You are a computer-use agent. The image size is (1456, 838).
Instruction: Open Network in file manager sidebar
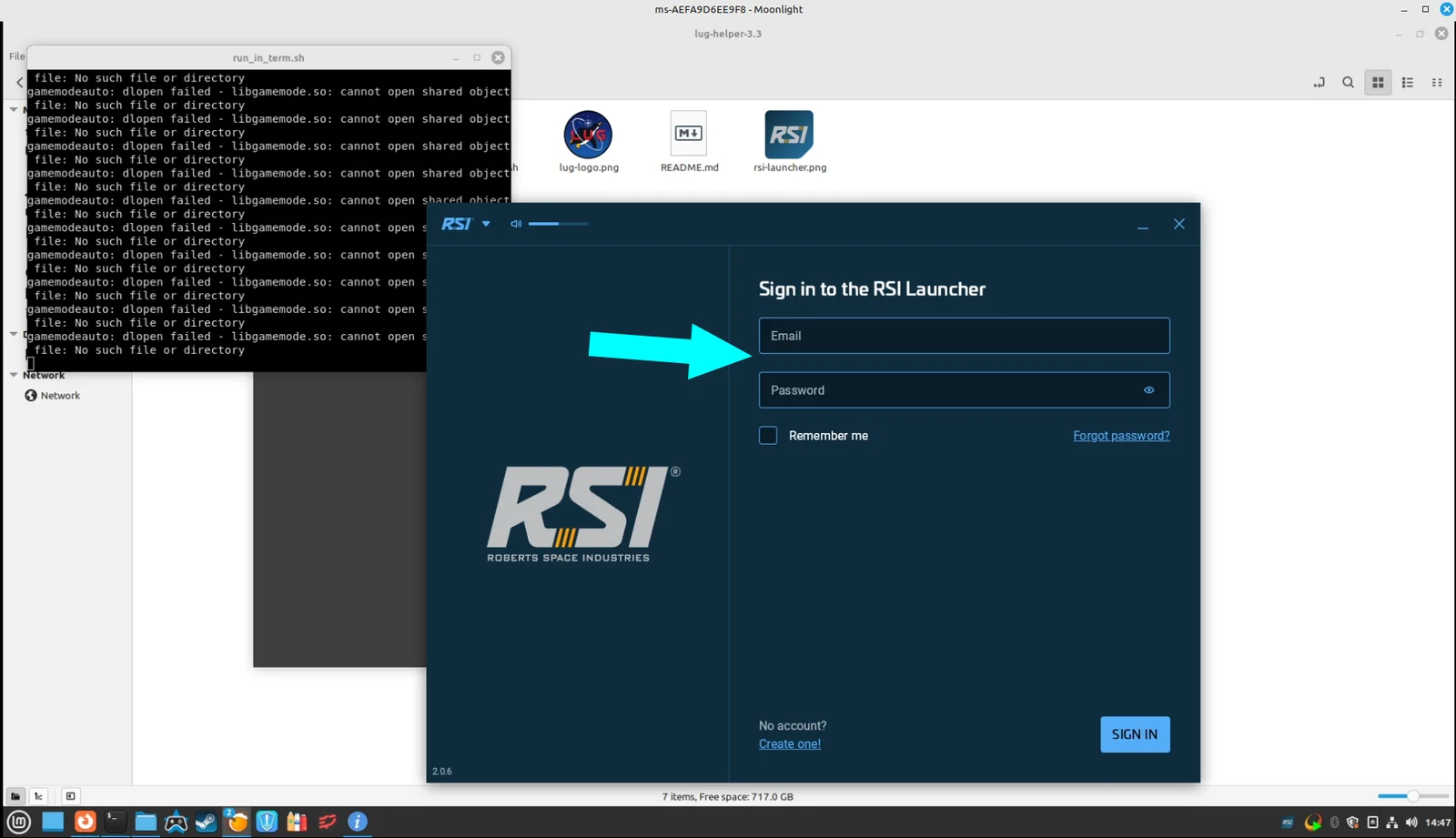[x=53, y=396]
